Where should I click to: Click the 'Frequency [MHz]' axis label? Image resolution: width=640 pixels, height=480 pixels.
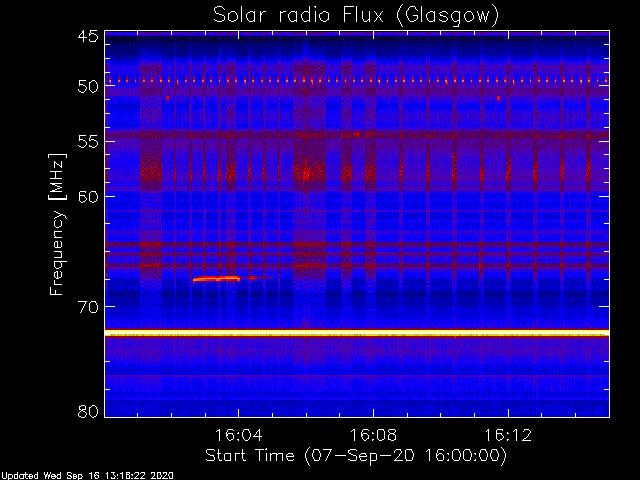[x=58, y=224]
